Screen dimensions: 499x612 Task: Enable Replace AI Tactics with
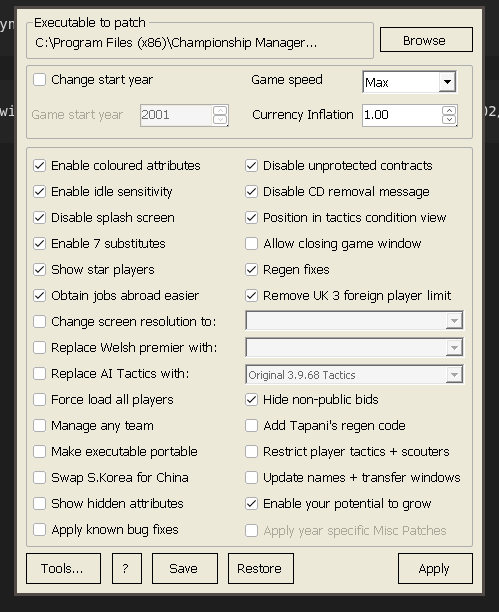[x=39, y=374]
